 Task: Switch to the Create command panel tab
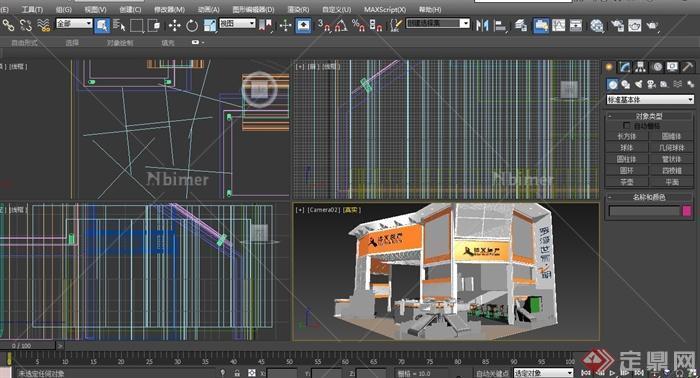[609, 67]
